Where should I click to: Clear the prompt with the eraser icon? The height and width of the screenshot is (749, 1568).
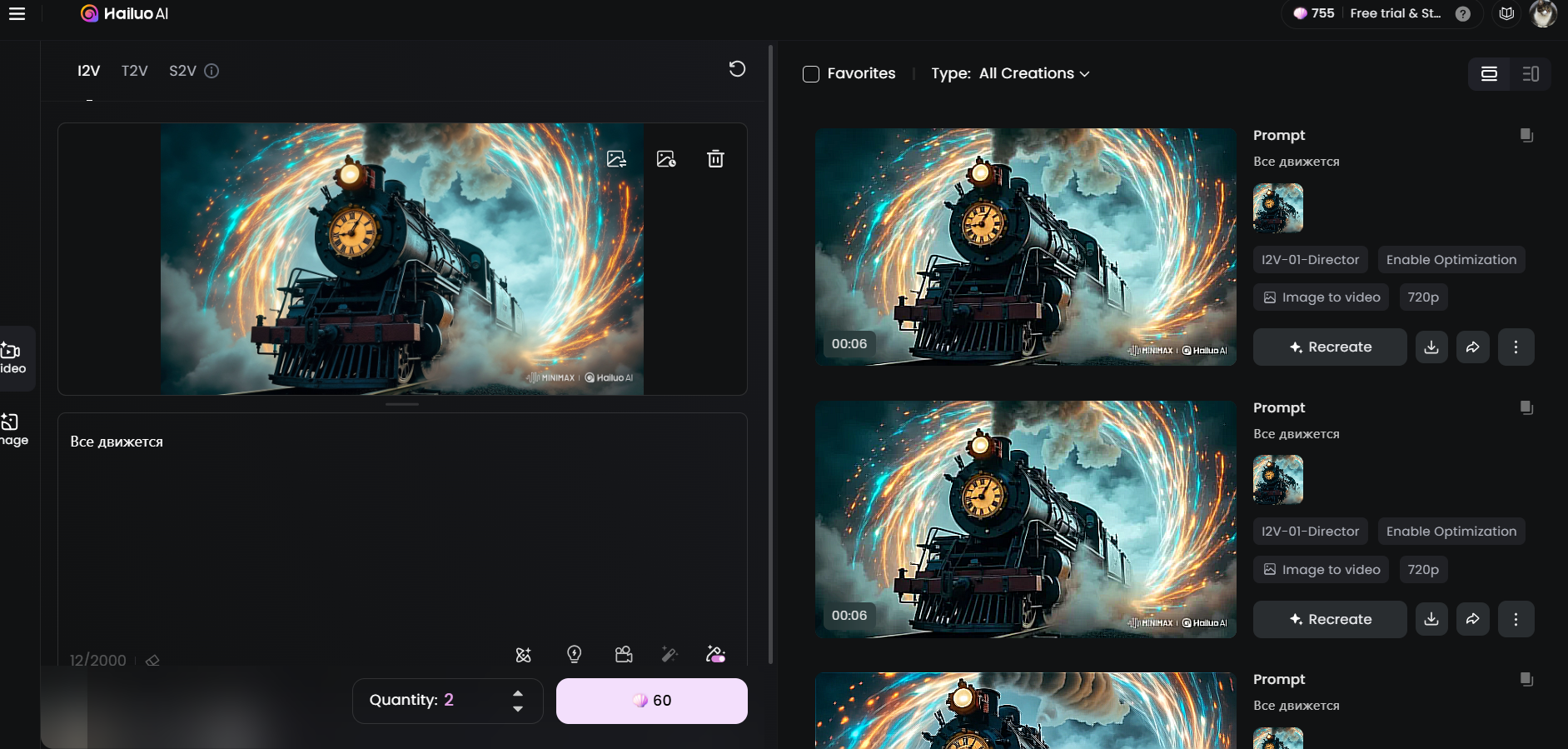pos(152,660)
